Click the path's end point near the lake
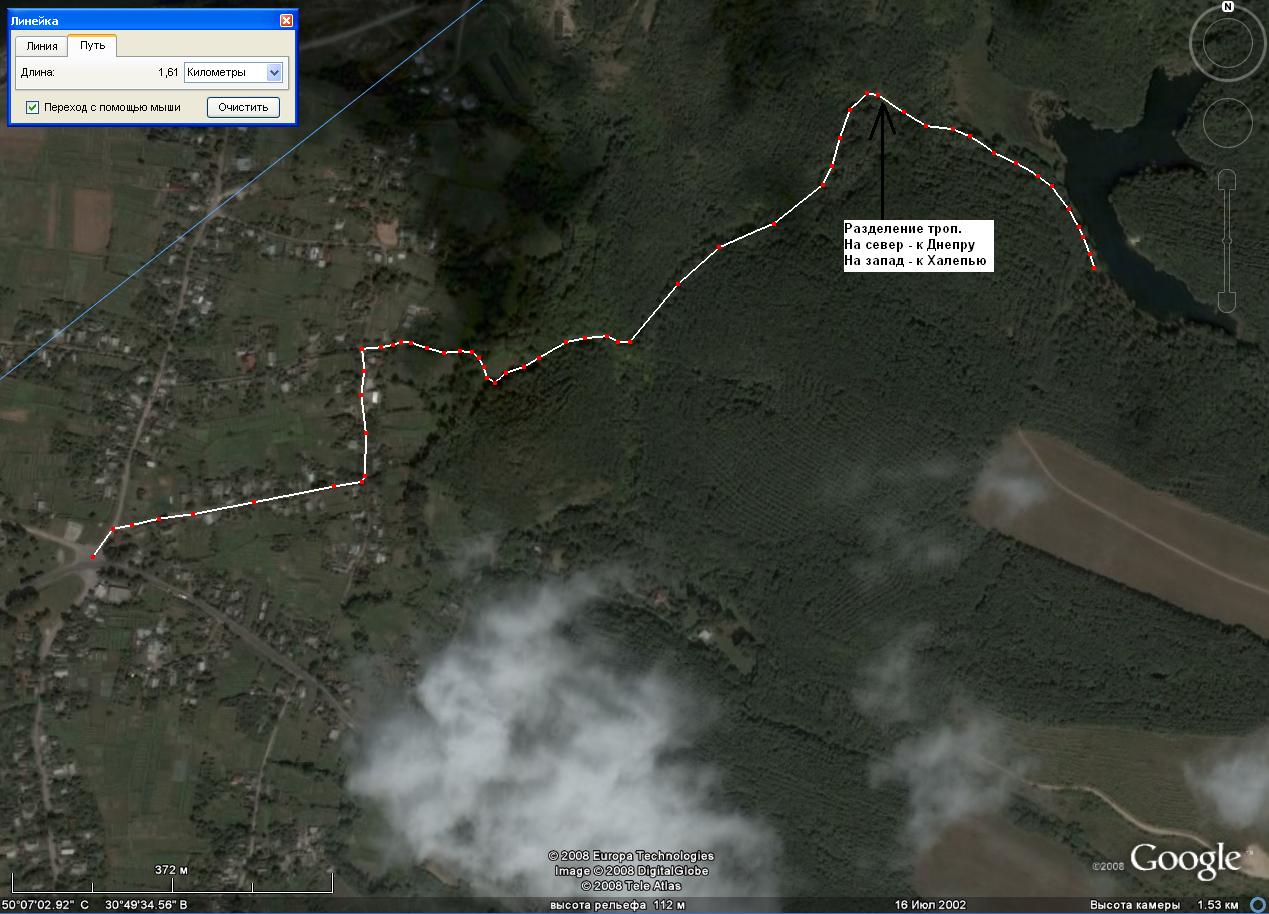The width and height of the screenshot is (1269, 914). point(1093,268)
